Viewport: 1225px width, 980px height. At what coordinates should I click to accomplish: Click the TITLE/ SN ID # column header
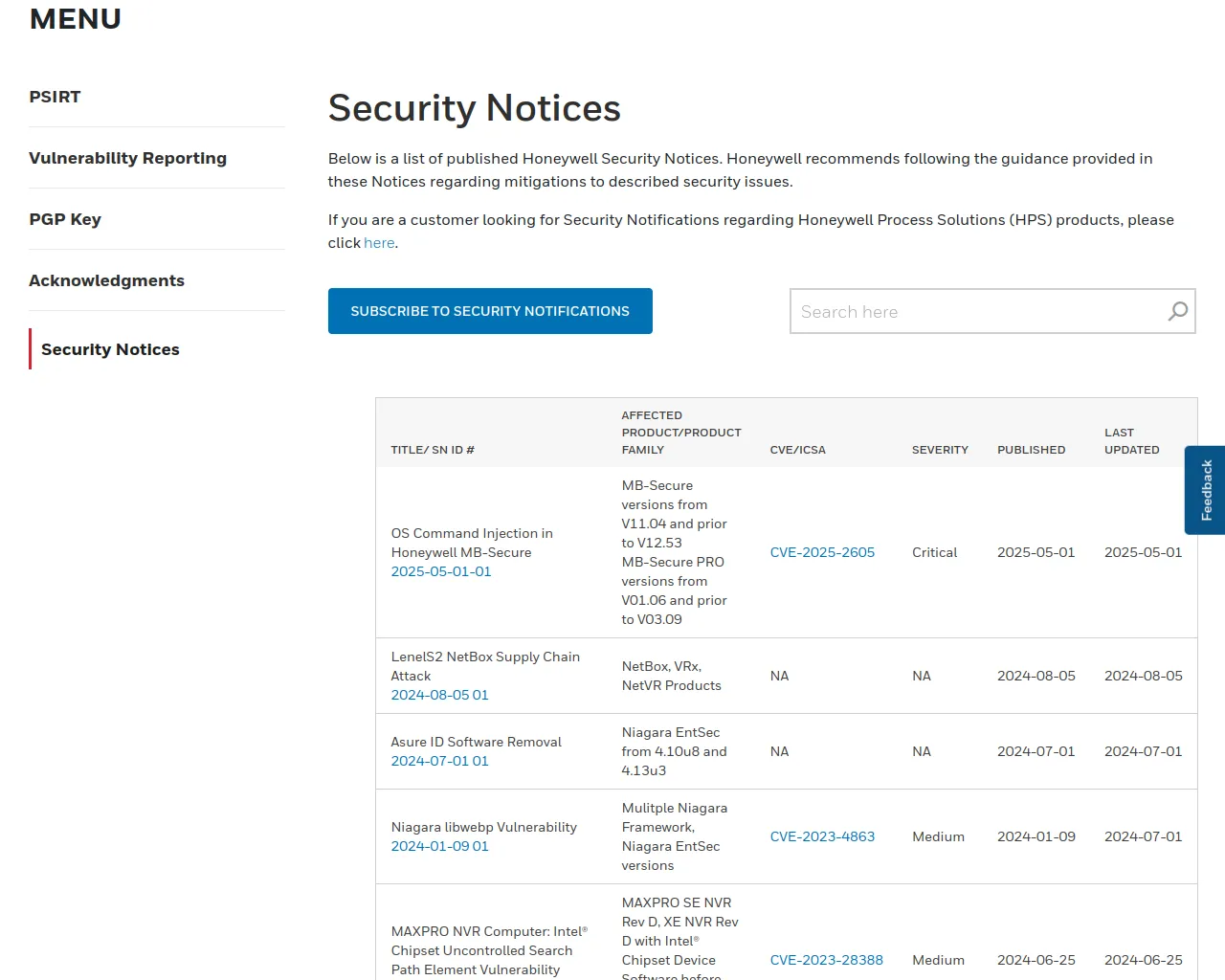(433, 450)
